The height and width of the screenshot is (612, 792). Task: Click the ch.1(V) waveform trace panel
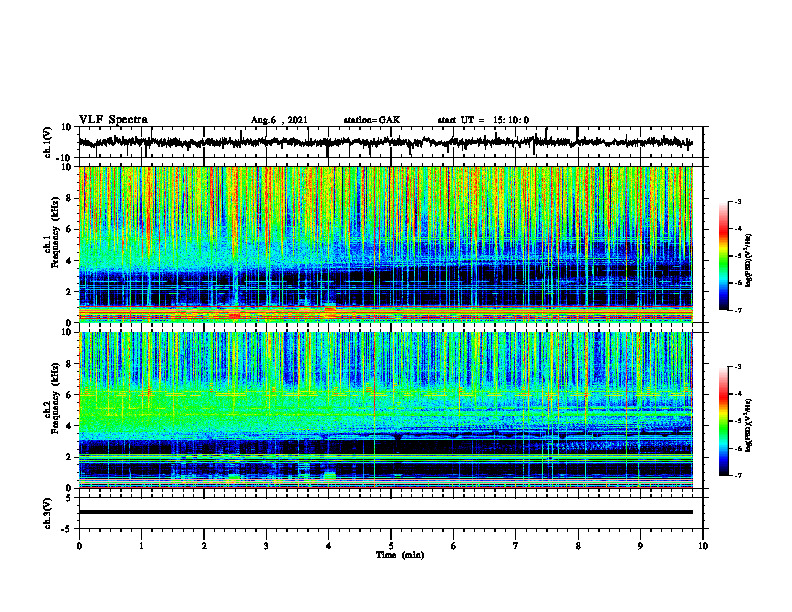390,142
